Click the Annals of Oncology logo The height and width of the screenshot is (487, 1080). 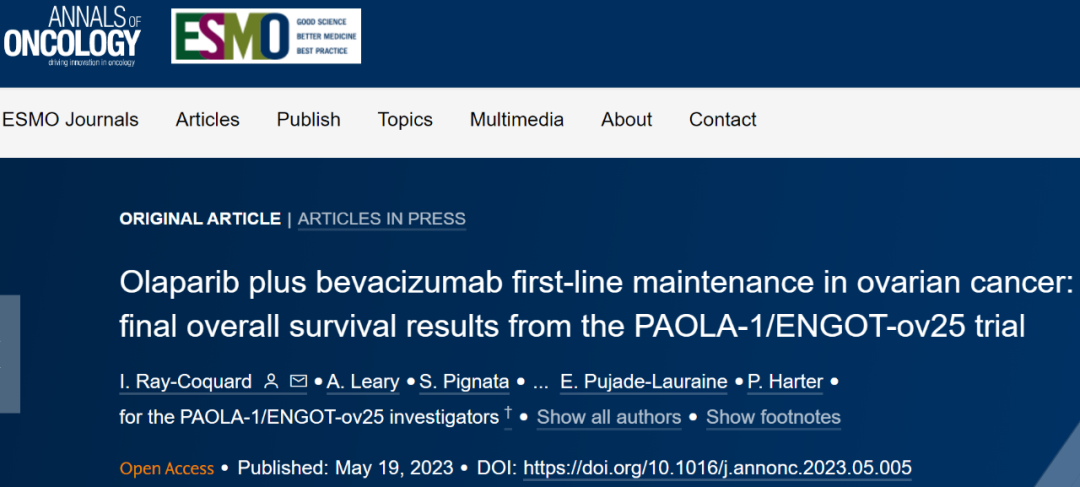[x=72, y=35]
